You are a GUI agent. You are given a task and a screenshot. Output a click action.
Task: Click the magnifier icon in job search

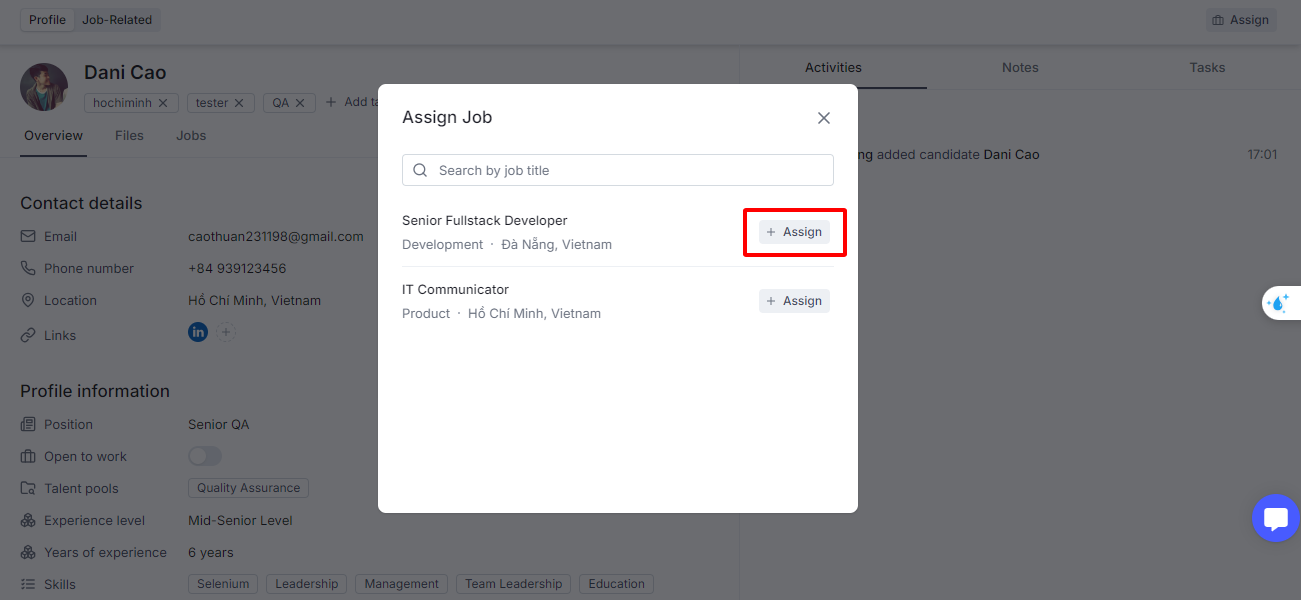point(420,170)
